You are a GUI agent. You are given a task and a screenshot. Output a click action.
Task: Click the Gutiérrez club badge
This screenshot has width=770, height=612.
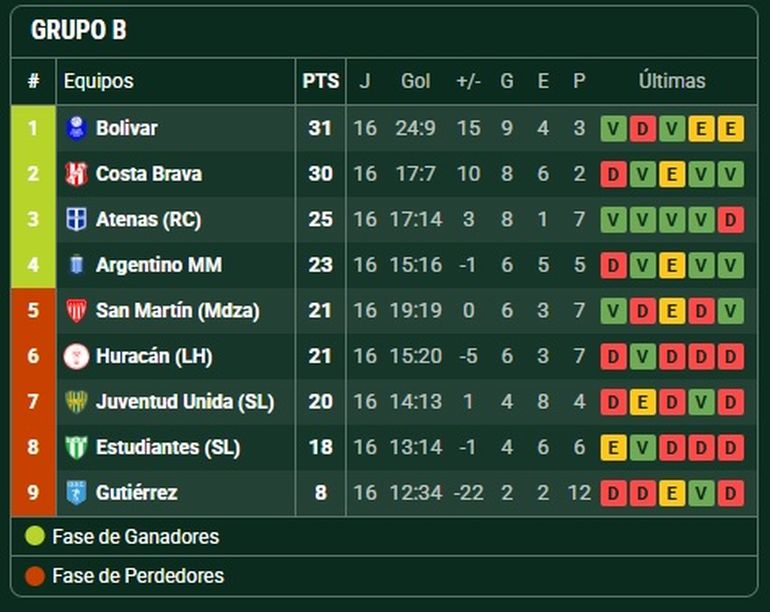point(76,493)
